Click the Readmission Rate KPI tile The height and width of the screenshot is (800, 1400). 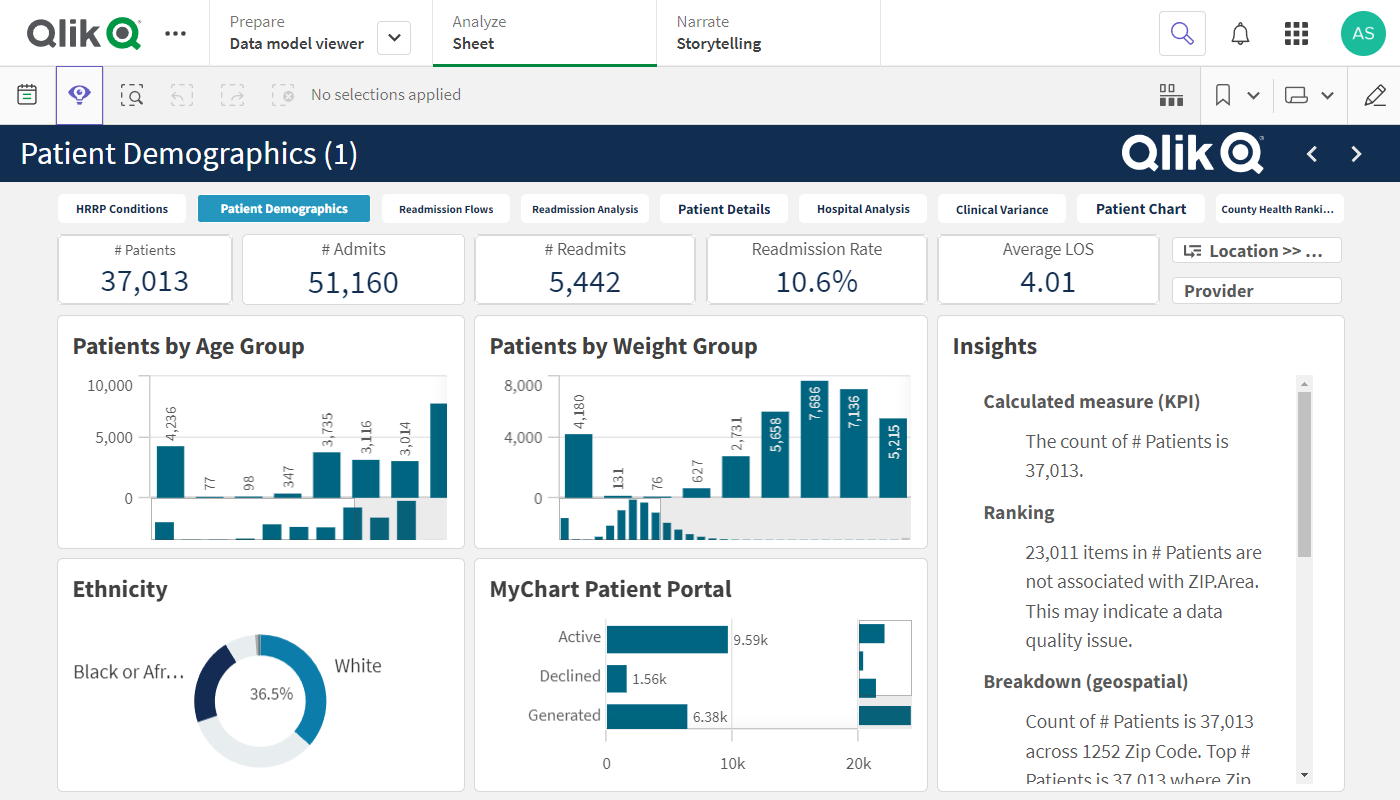[x=817, y=269]
